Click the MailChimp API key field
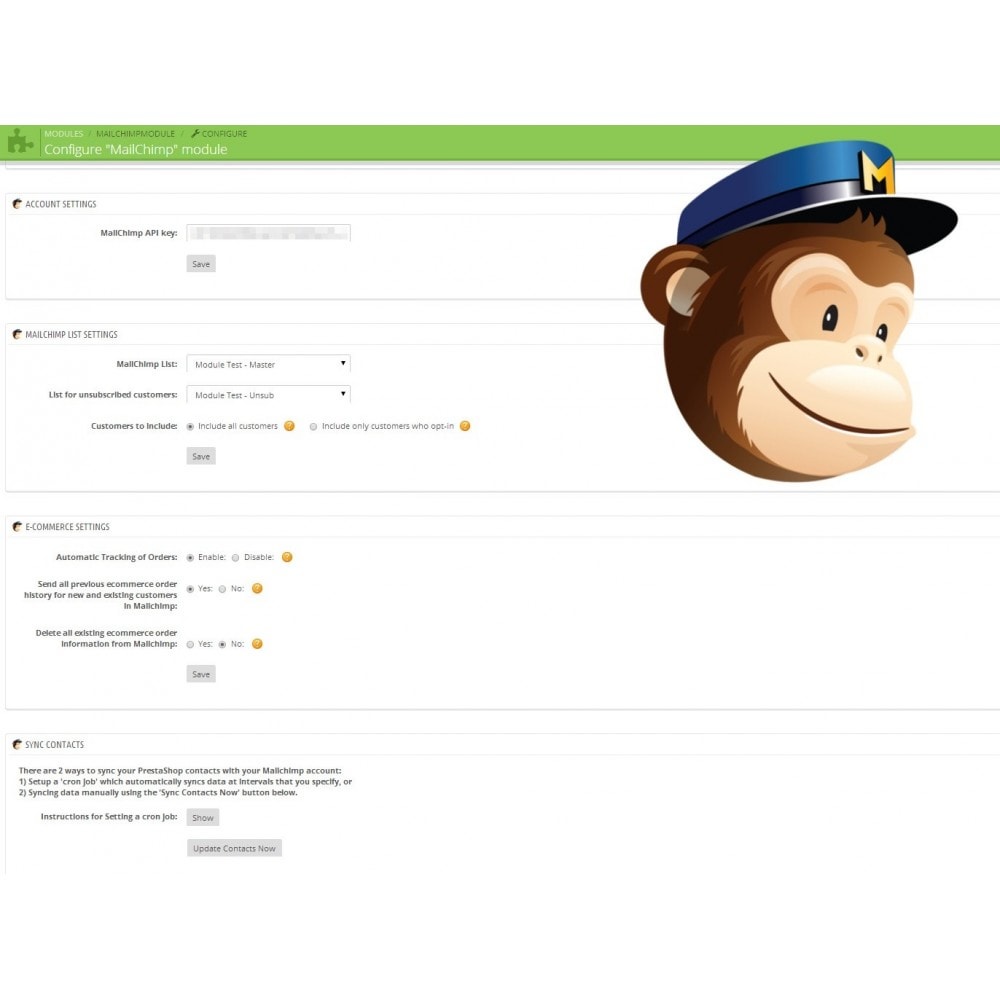The width and height of the screenshot is (1000, 1000). coord(268,233)
